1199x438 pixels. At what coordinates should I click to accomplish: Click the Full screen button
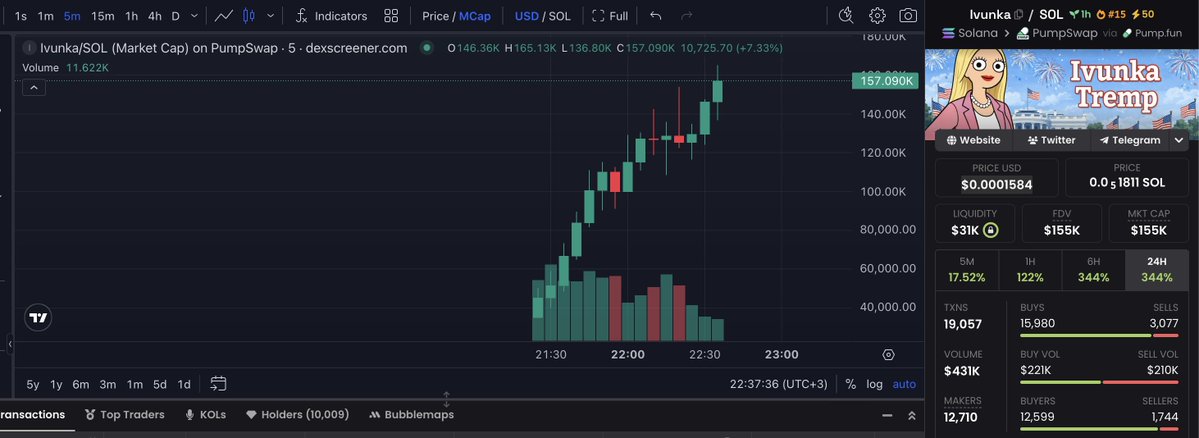pos(610,15)
